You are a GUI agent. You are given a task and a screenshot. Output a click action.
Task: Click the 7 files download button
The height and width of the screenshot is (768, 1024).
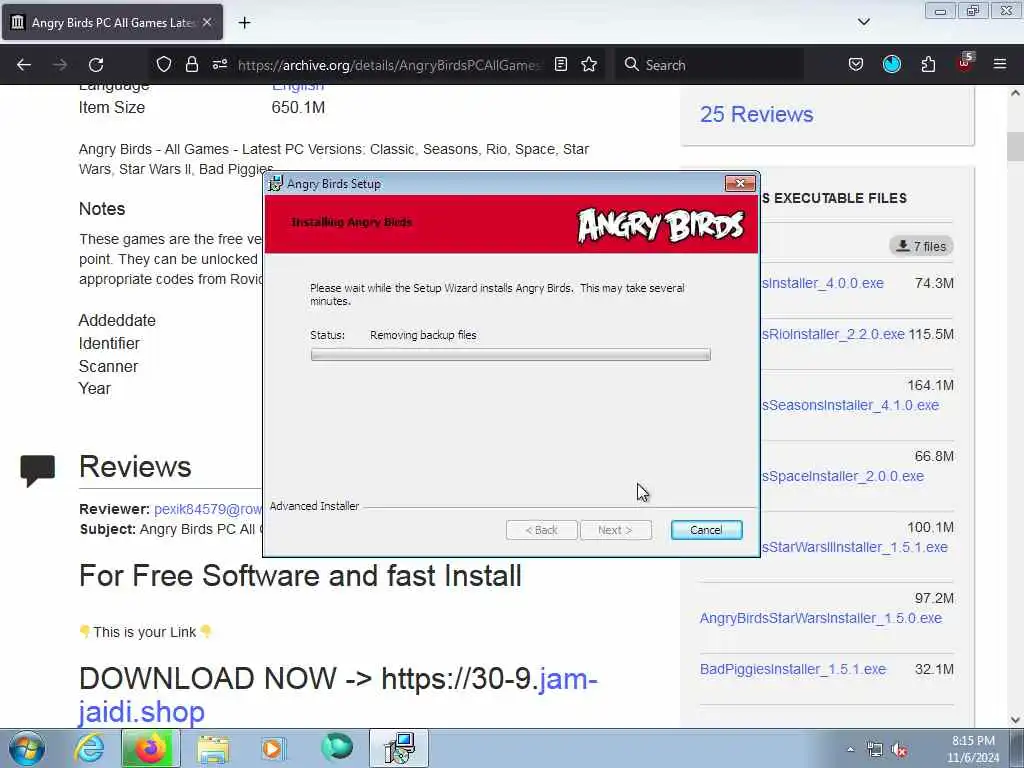(x=921, y=246)
